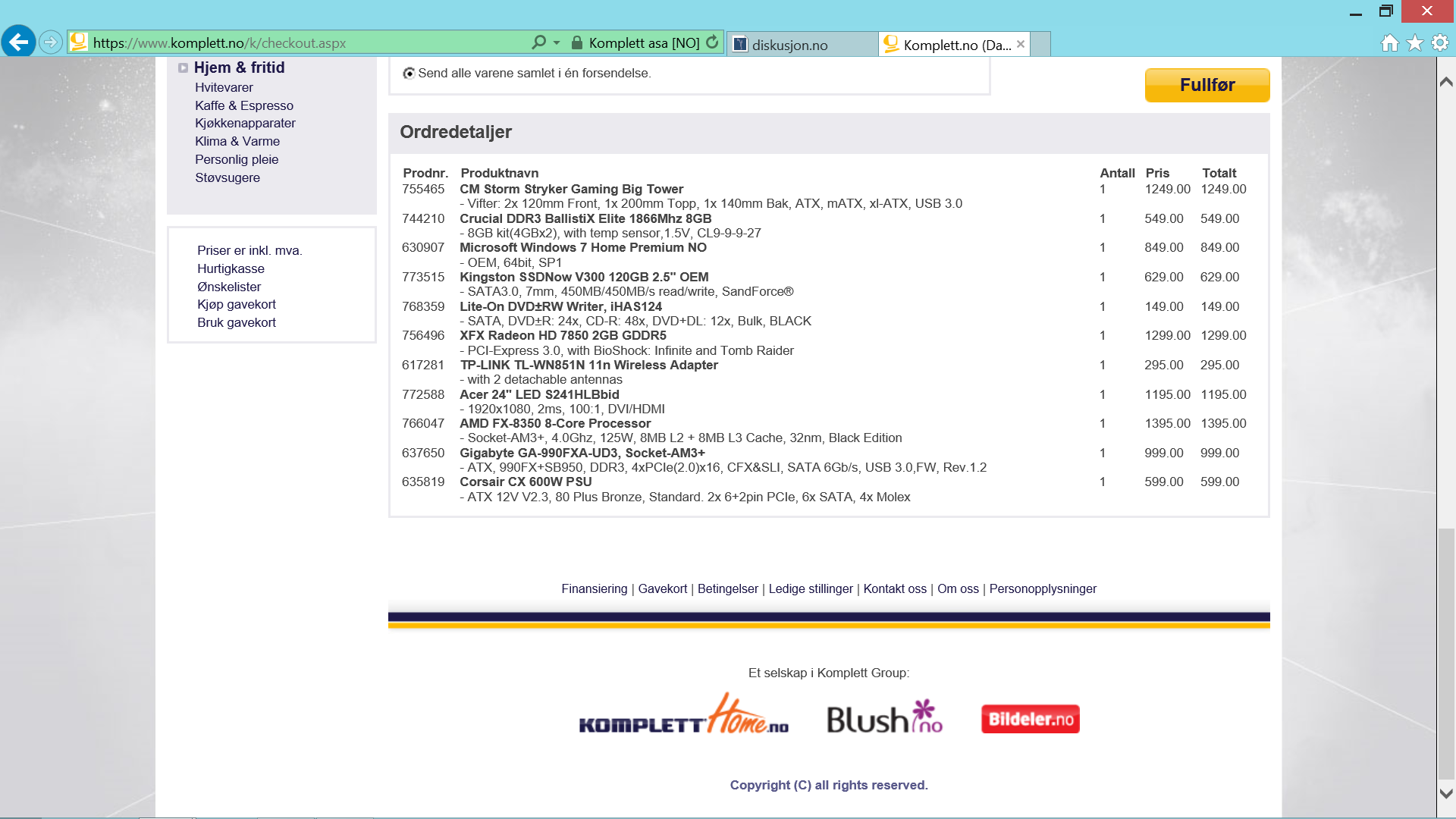Click the browser Forward arrow button
1456x819 pixels.
tap(51, 42)
